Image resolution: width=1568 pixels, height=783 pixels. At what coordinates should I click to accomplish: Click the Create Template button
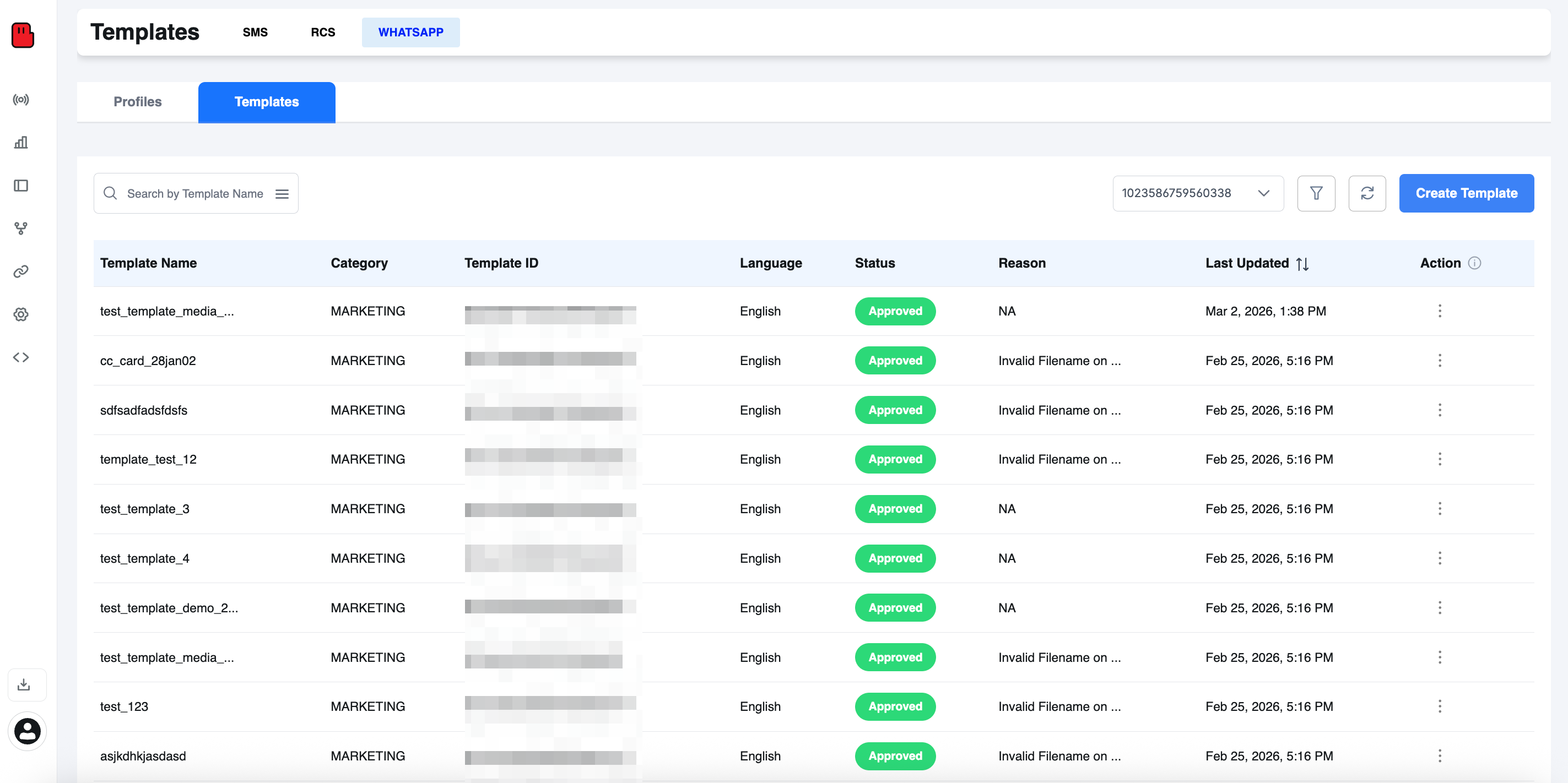(1466, 193)
